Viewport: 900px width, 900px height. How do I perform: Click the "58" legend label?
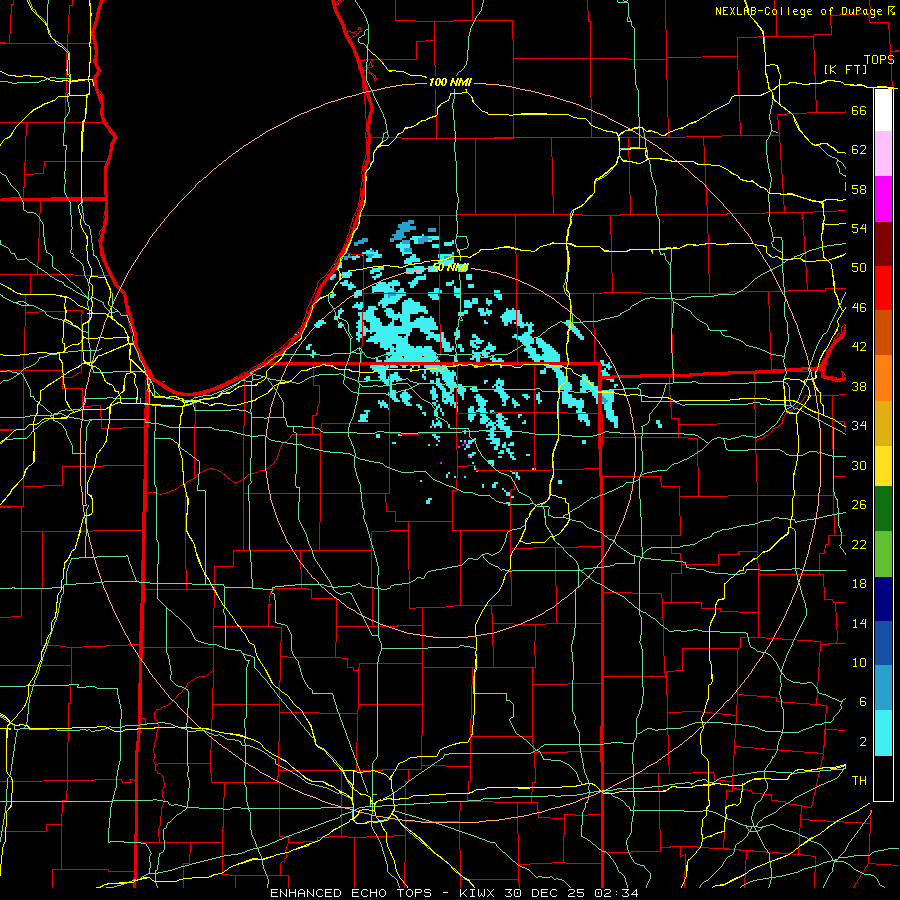tap(859, 189)
